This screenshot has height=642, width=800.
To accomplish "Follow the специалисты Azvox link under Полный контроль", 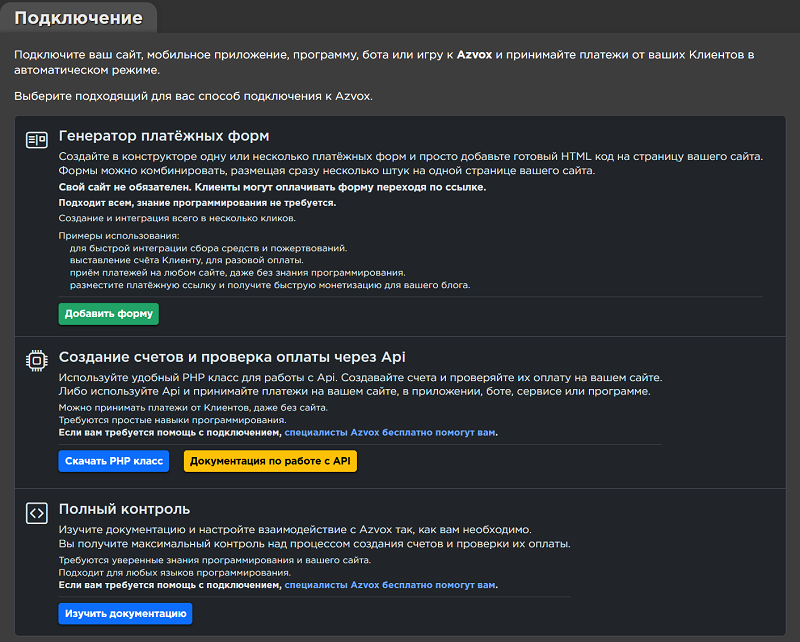I will point(390,585).
